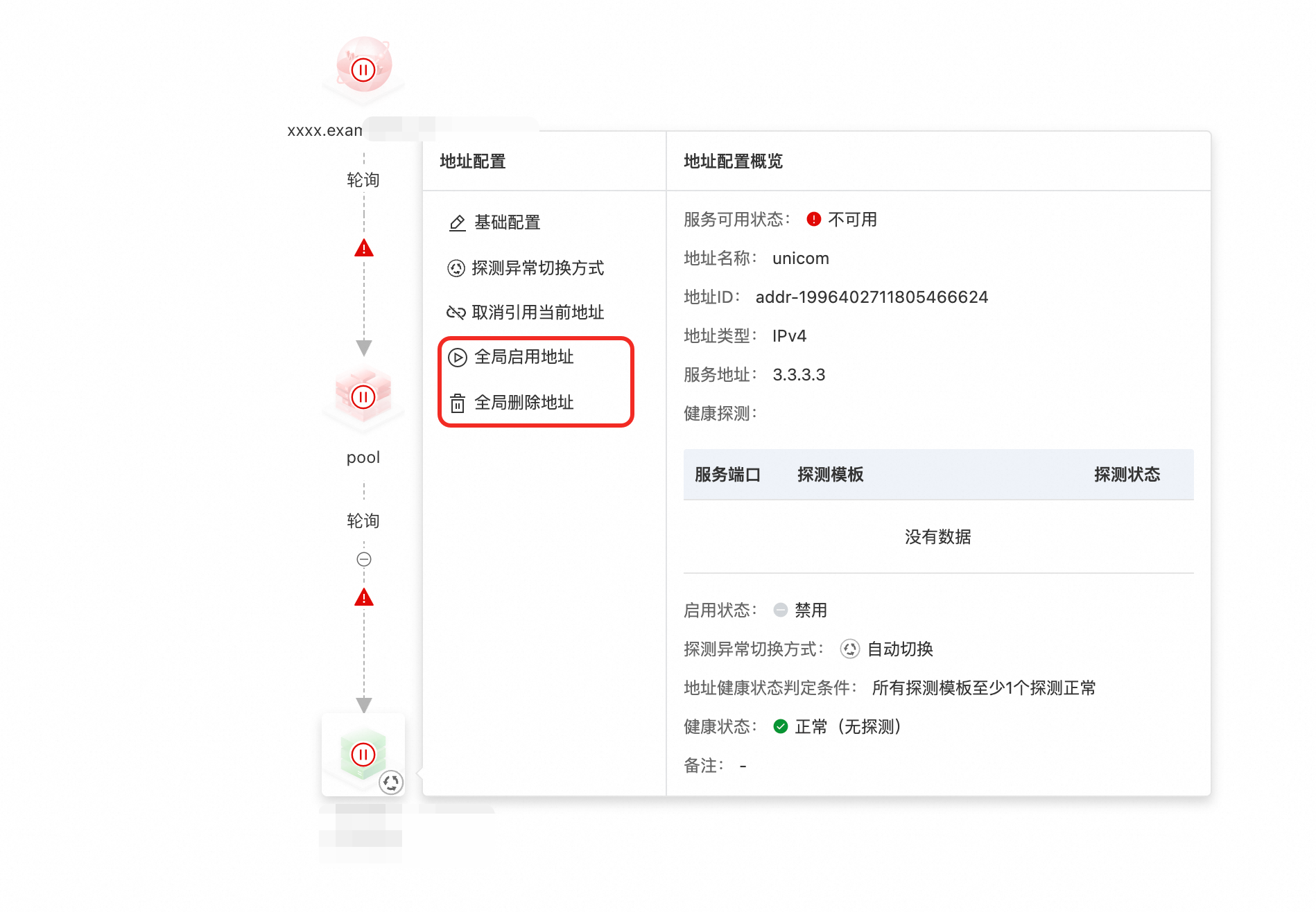Click the red unavailable status icon next to 不可用
The width and height of the screenshot is (1316, 912).
(x=814, y=220)
